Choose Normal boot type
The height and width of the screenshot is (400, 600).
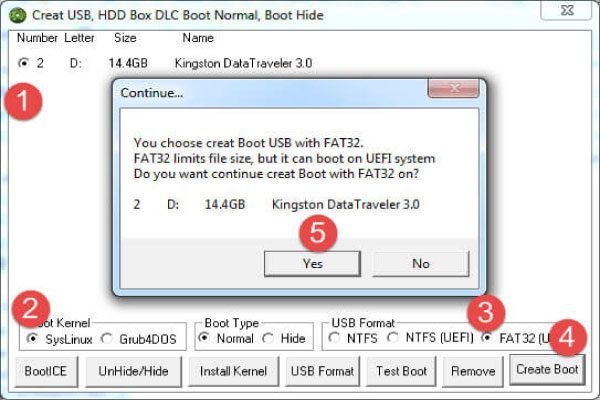pos(204,338)
